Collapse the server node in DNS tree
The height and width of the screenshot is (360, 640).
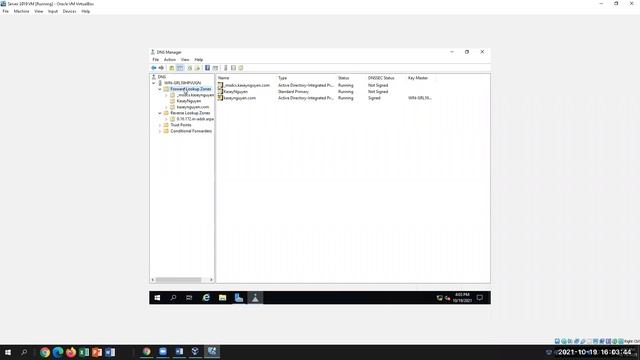(x=154, y=83)
